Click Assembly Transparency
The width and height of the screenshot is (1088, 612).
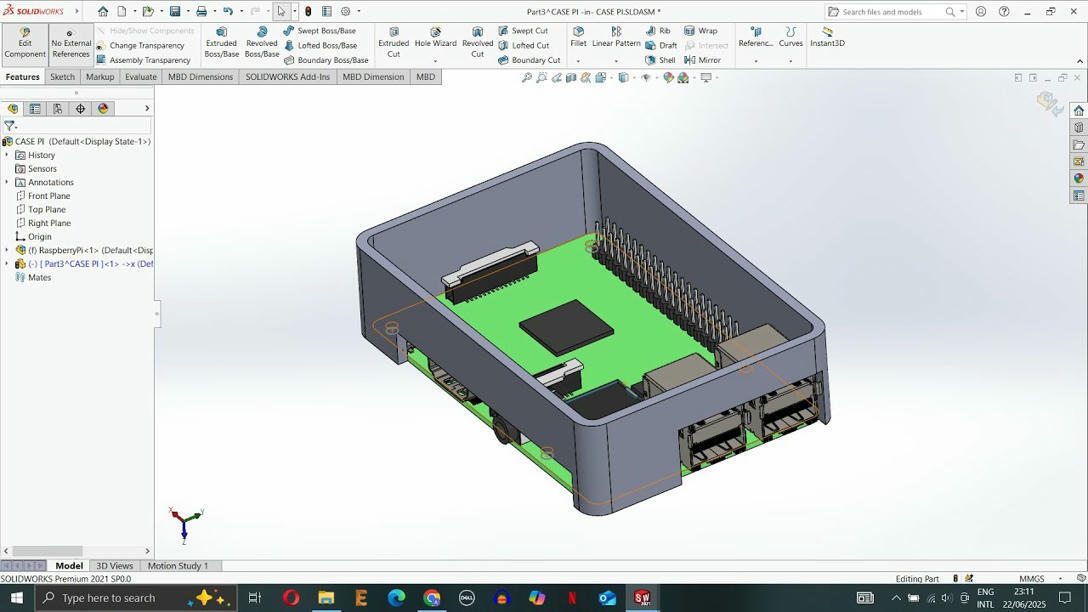(x=143, y=60)
